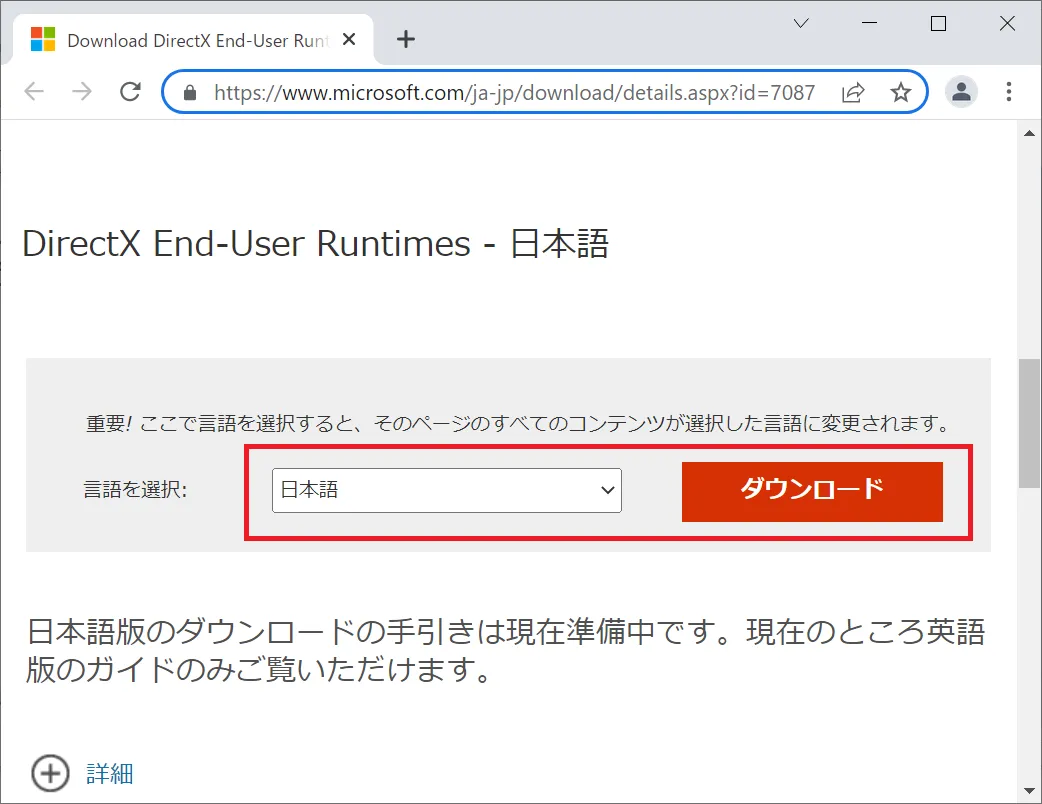
Task: Maximize the browser window
Action: coord(938,23)
